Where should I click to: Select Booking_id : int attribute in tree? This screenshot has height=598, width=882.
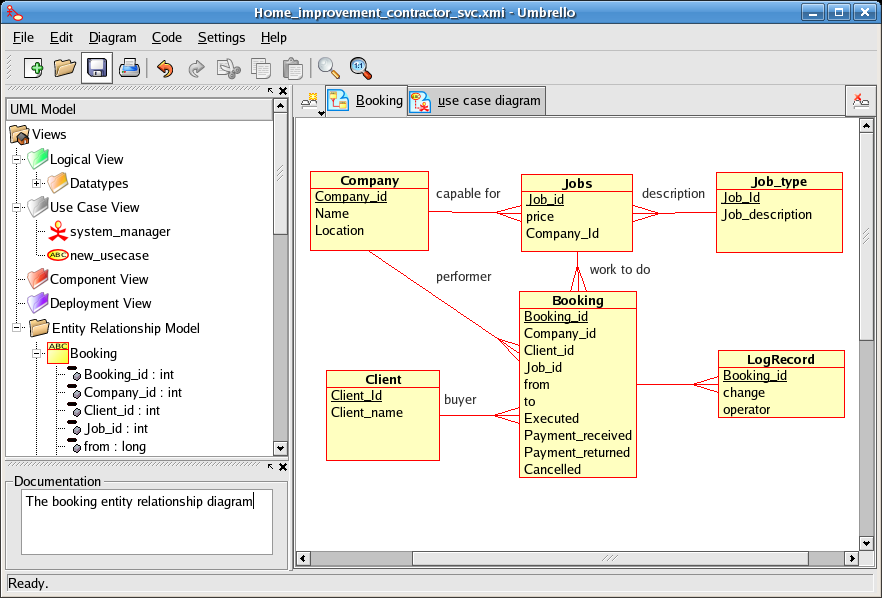click(x=129, y=375)
